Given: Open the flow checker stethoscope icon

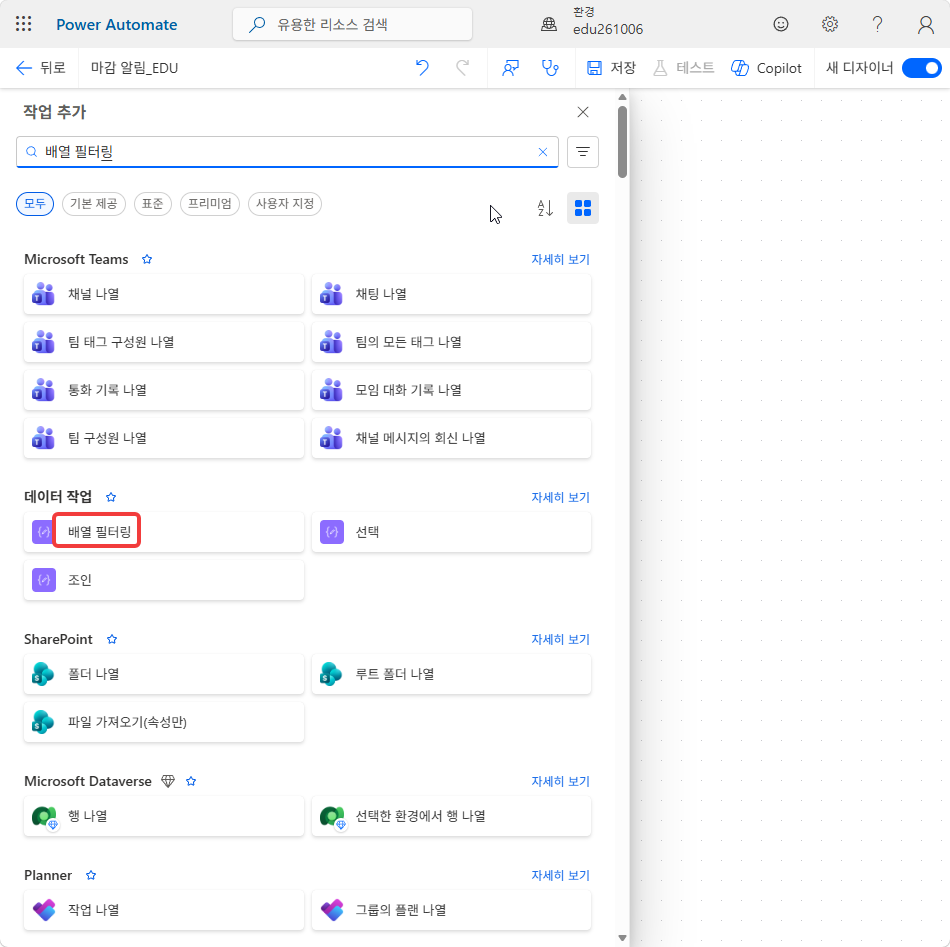Looking at the screenshot, I should tap(550, 68).
